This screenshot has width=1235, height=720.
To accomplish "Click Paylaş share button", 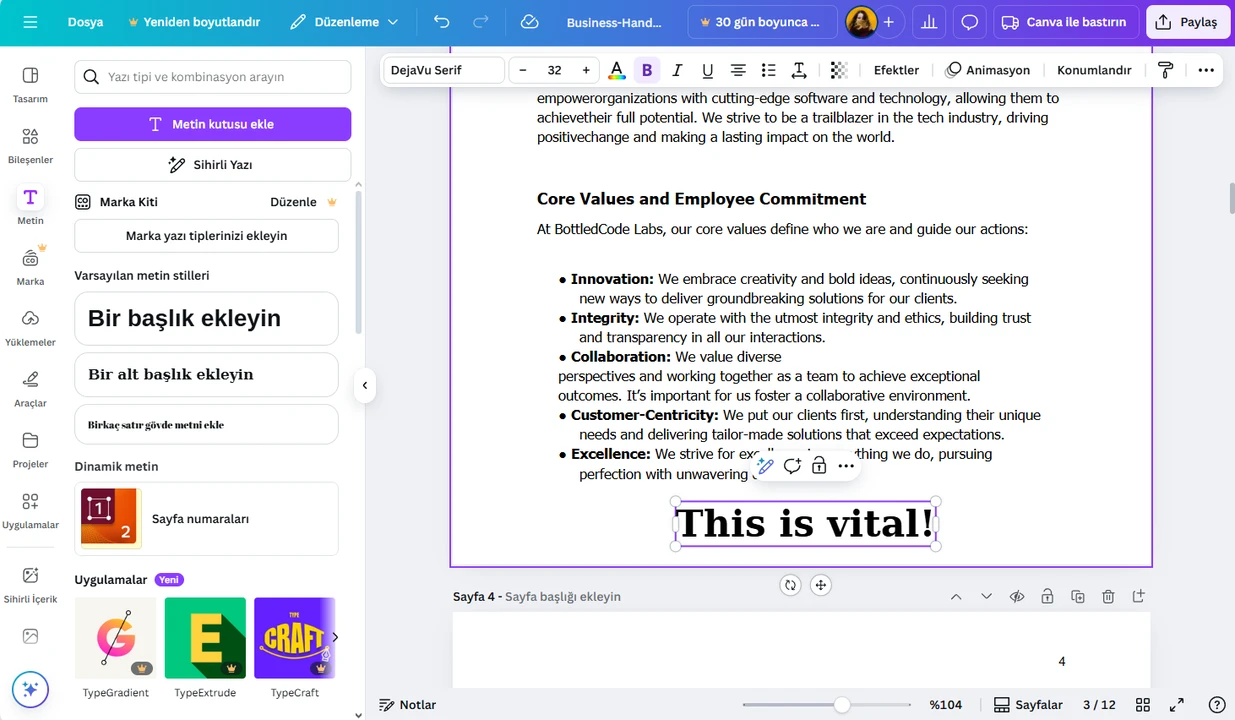I will pos(1188,22).
